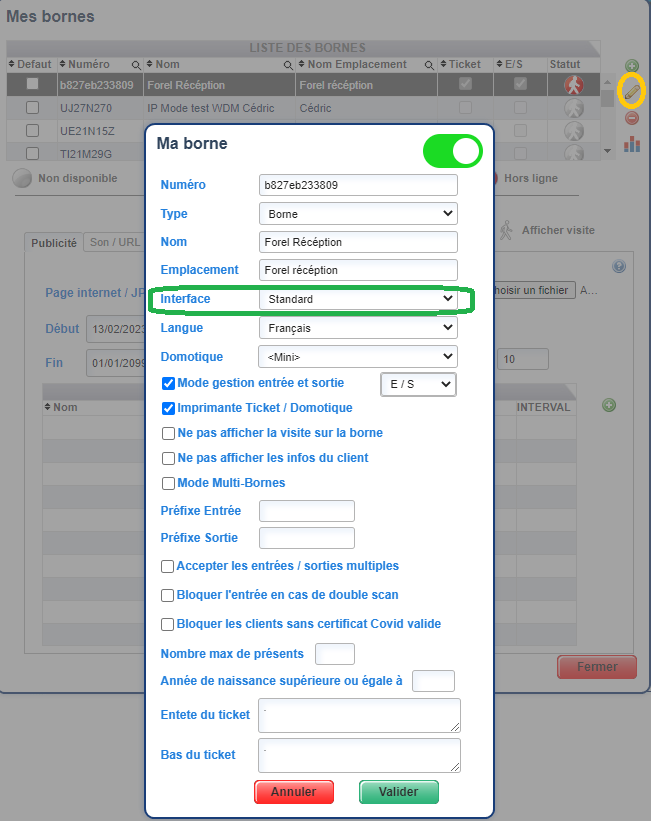Screen dimensions: 651x821
Task: Open the Interface dropdown showing Standard
Action: [357, 299]
